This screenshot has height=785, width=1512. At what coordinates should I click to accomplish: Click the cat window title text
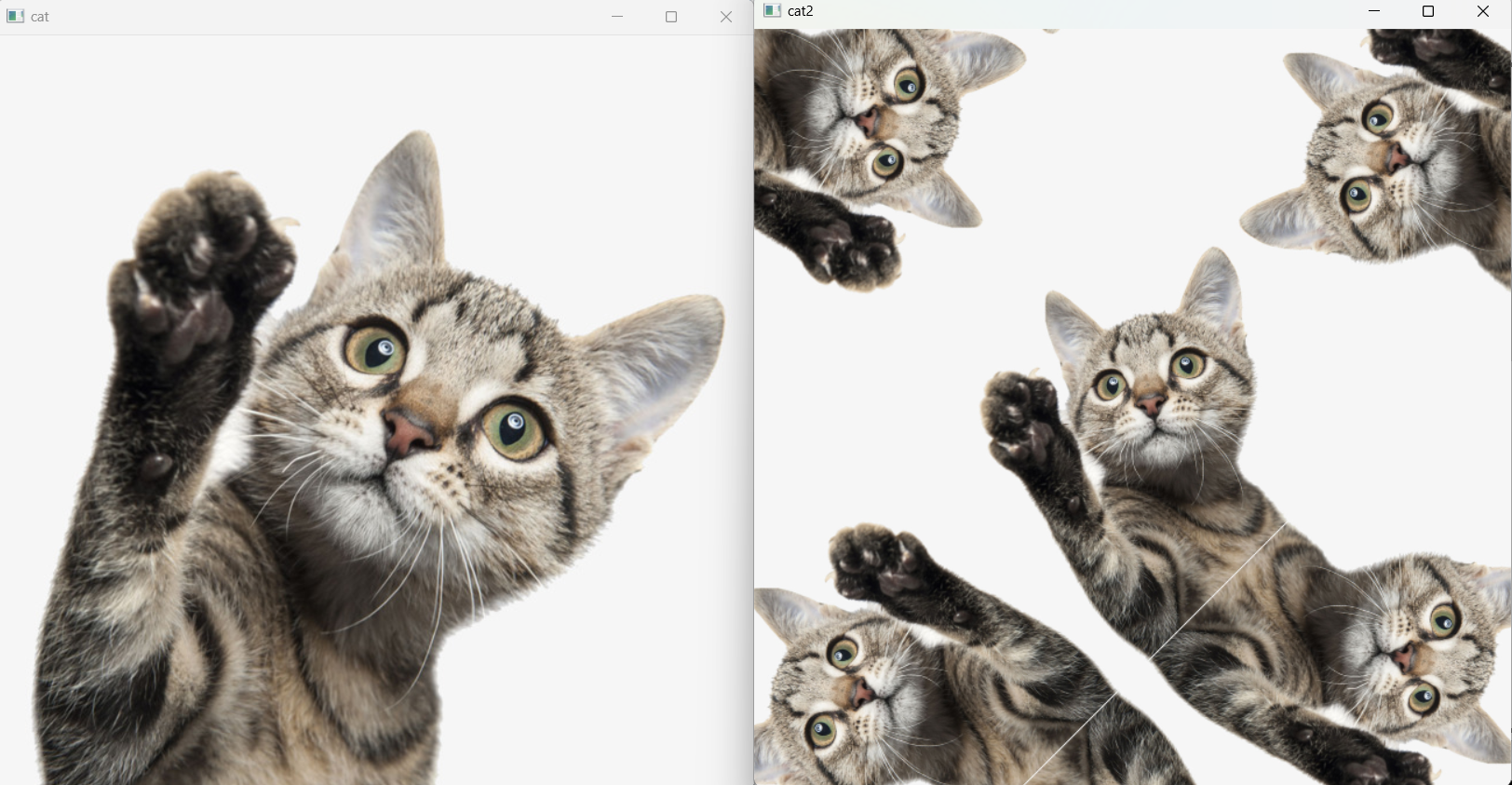coord(39,17)
